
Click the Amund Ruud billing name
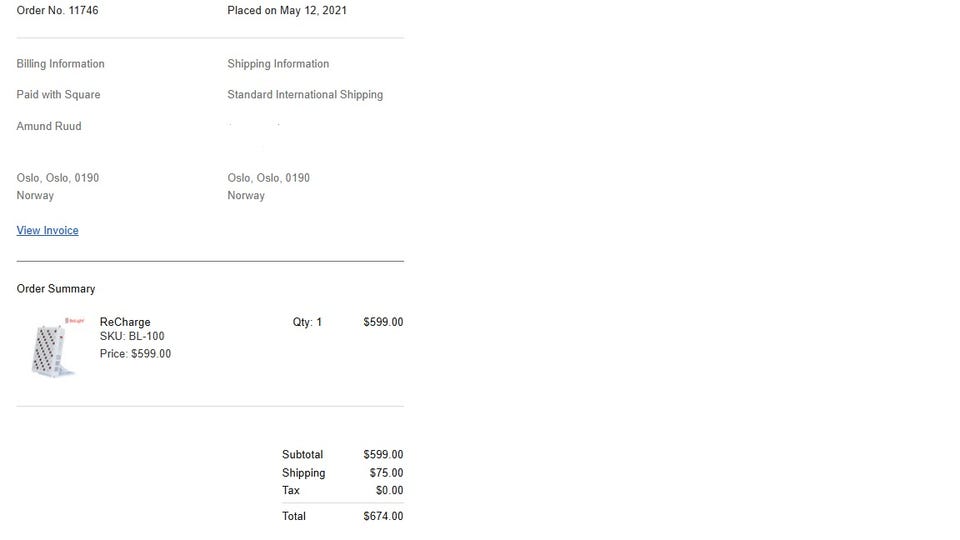pyautogui.click(x=49, y=126)
